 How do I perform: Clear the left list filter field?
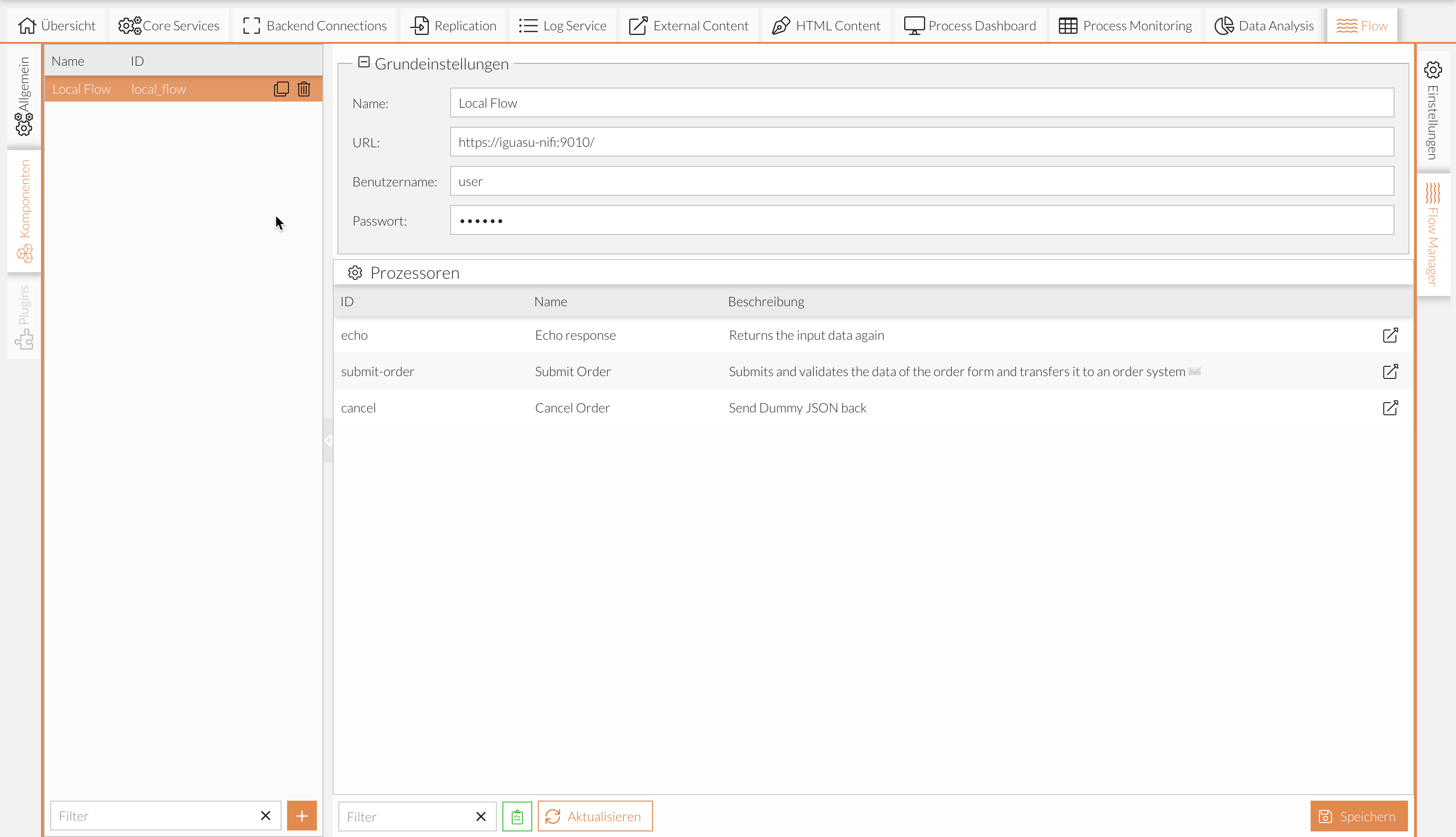click(x=266, y=816)
